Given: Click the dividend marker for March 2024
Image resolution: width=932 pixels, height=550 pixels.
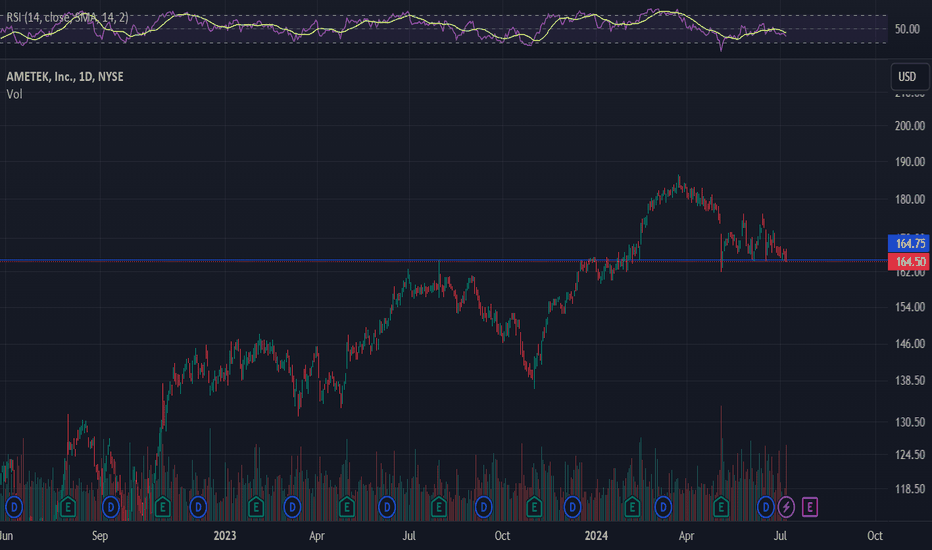Looking at the screenshot, I should click(x=663, y=507).
